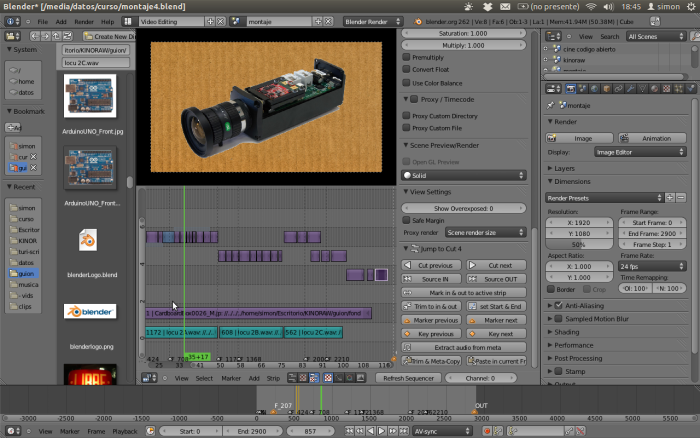This screenshot has width=700, height=438.
Task: Open the sequencer Strip menu
Action: (273, 378)
